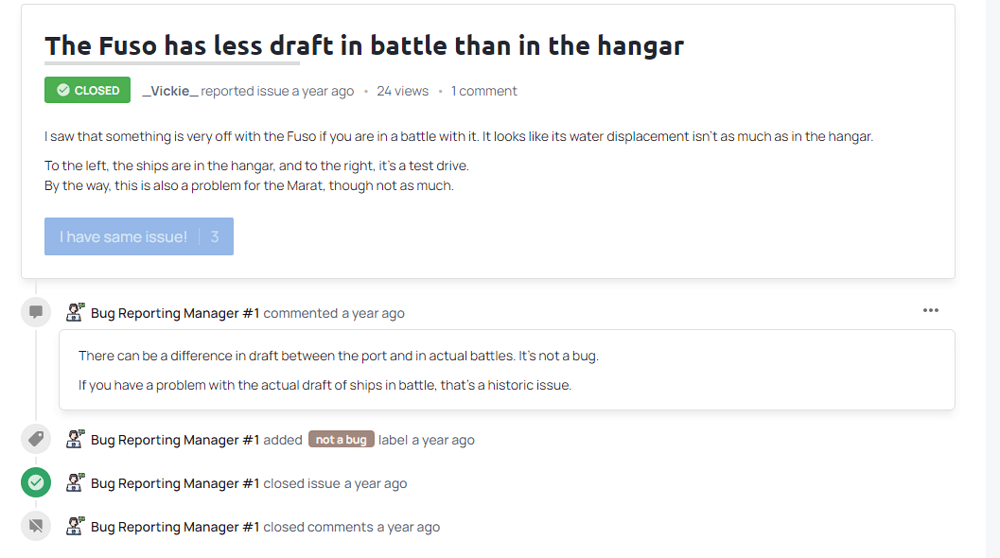The image size is (1000, 558).
Task: Click the manager avatar on the 'closed comments' row
Action: (75, 526)
